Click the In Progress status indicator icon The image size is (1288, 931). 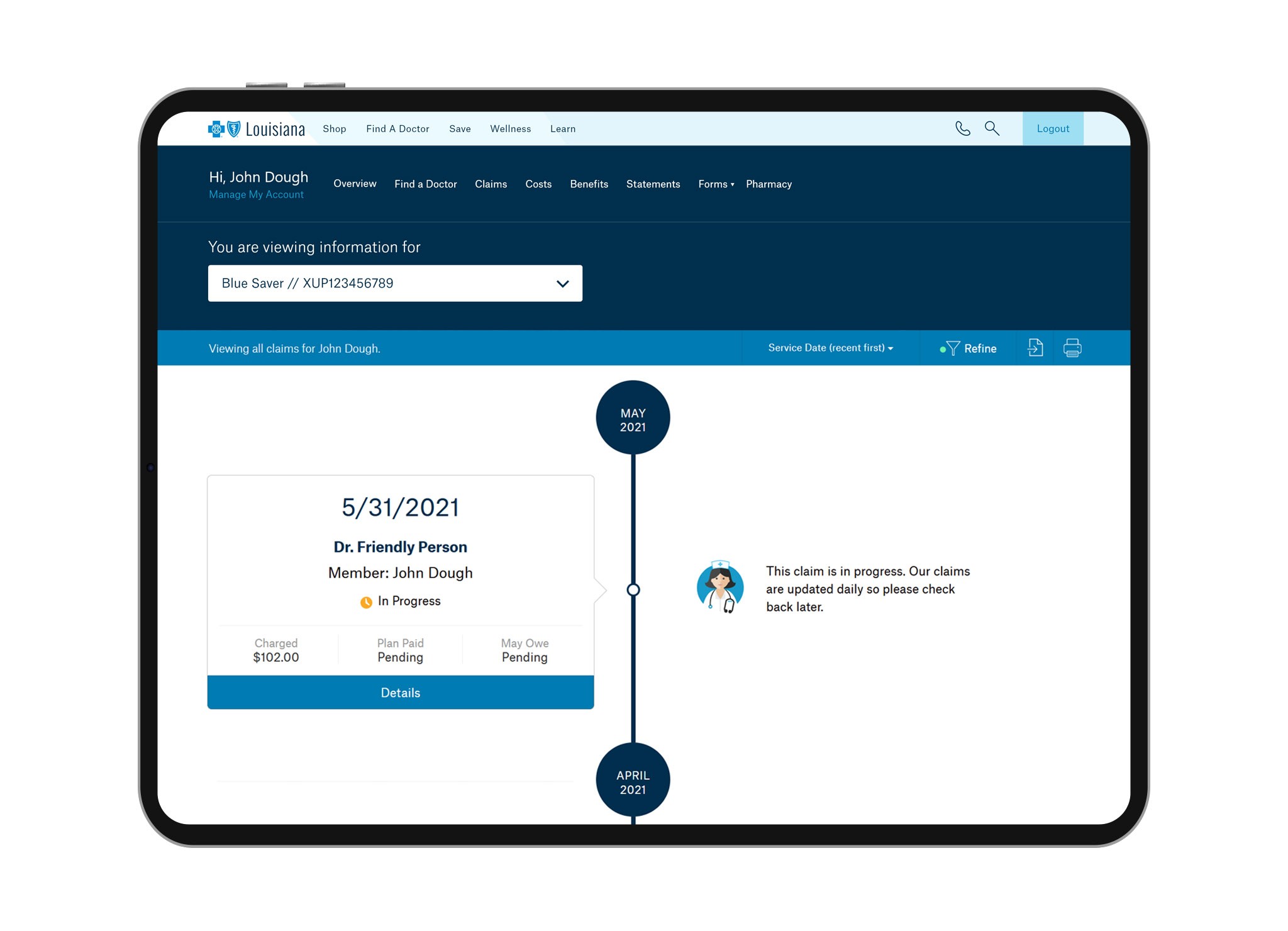point(363,601)
